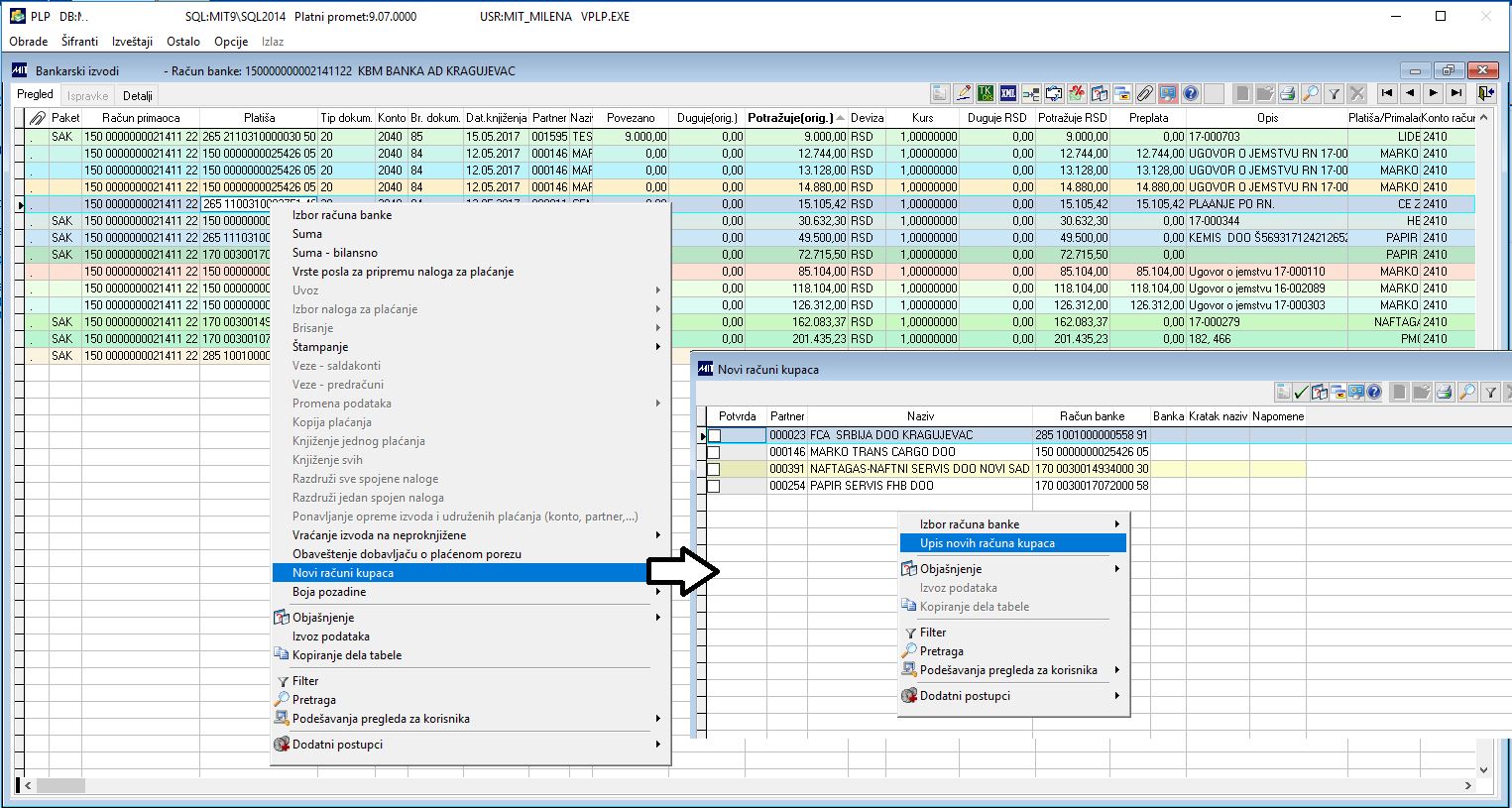Click the funnel filter icon in Bankarski izvodi toolbar

click(x=1334, y=93)
